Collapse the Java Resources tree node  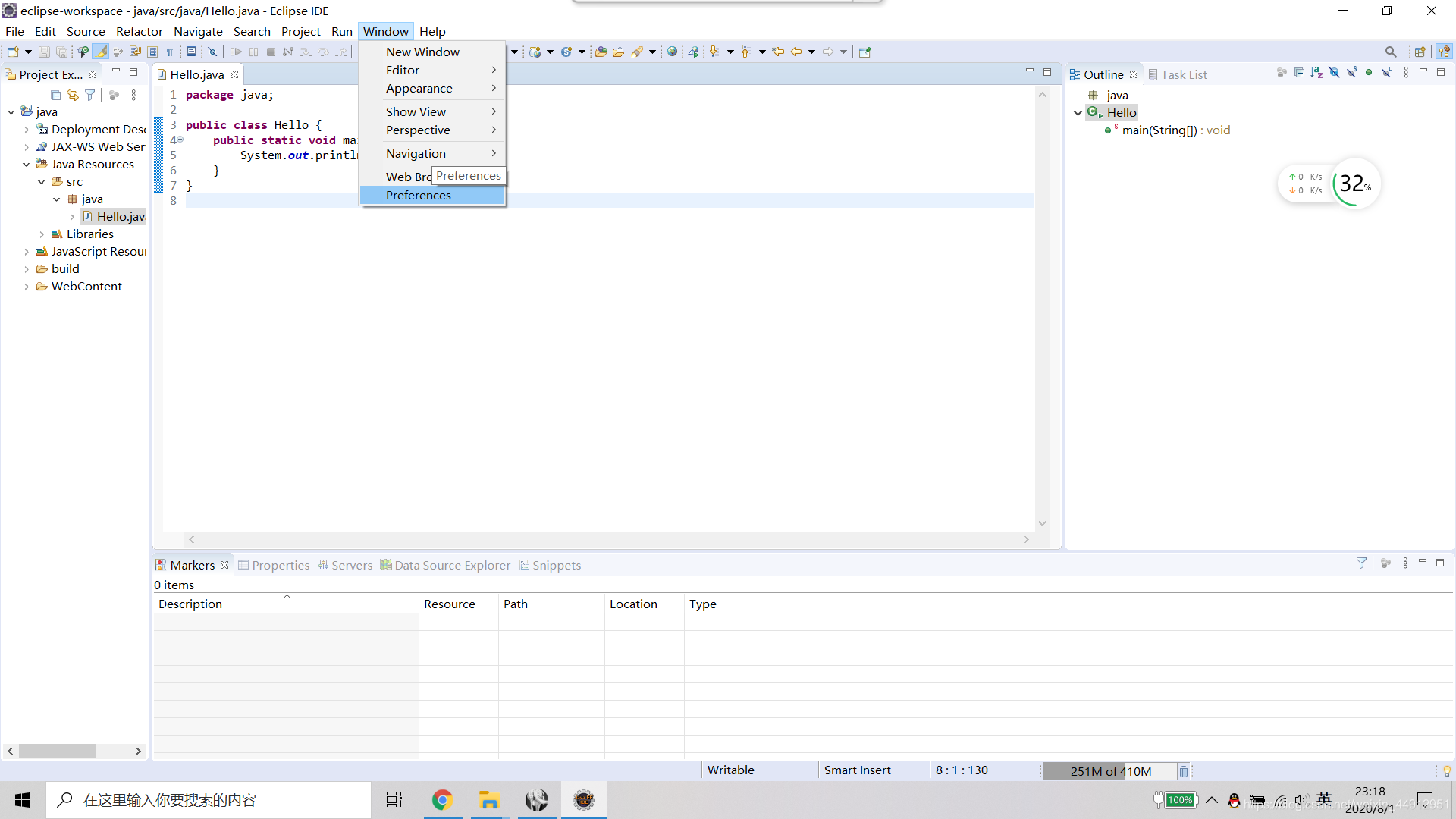(x=27, y=165)
